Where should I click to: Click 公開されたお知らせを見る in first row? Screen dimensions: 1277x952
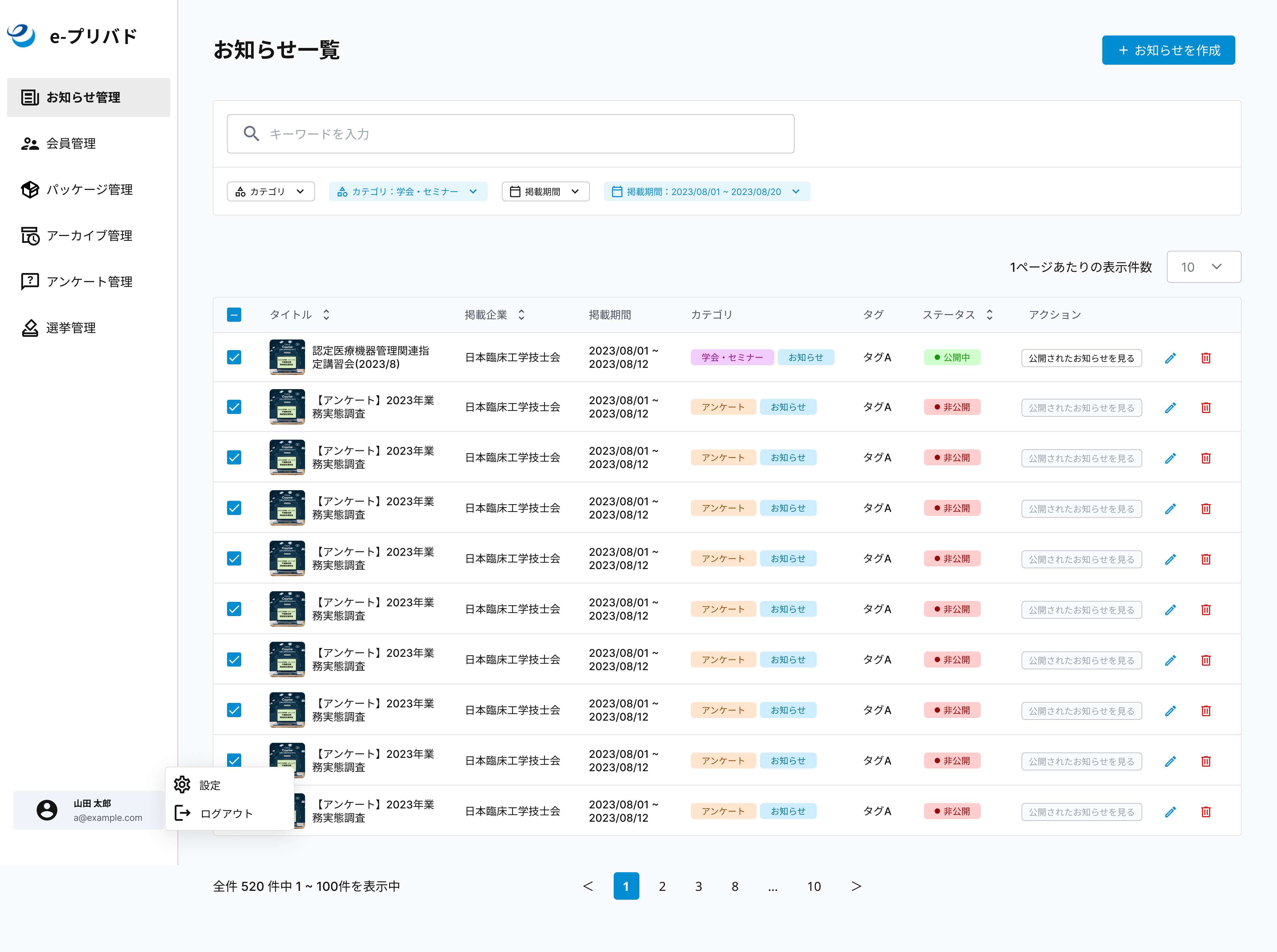[1081, 358]
